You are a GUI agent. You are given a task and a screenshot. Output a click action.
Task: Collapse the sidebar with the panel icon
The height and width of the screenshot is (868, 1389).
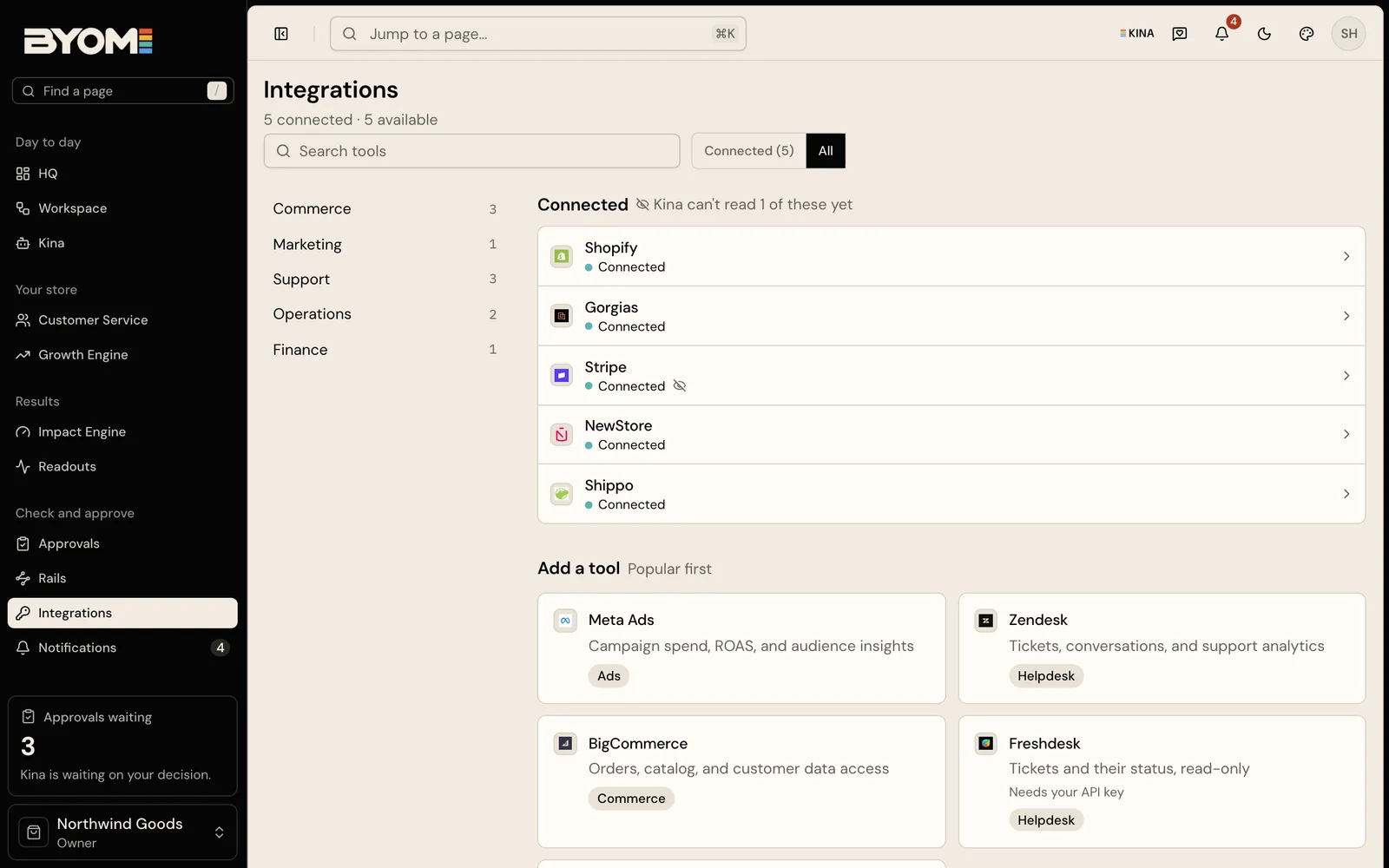pyautogui.click(x=281, y=34)
